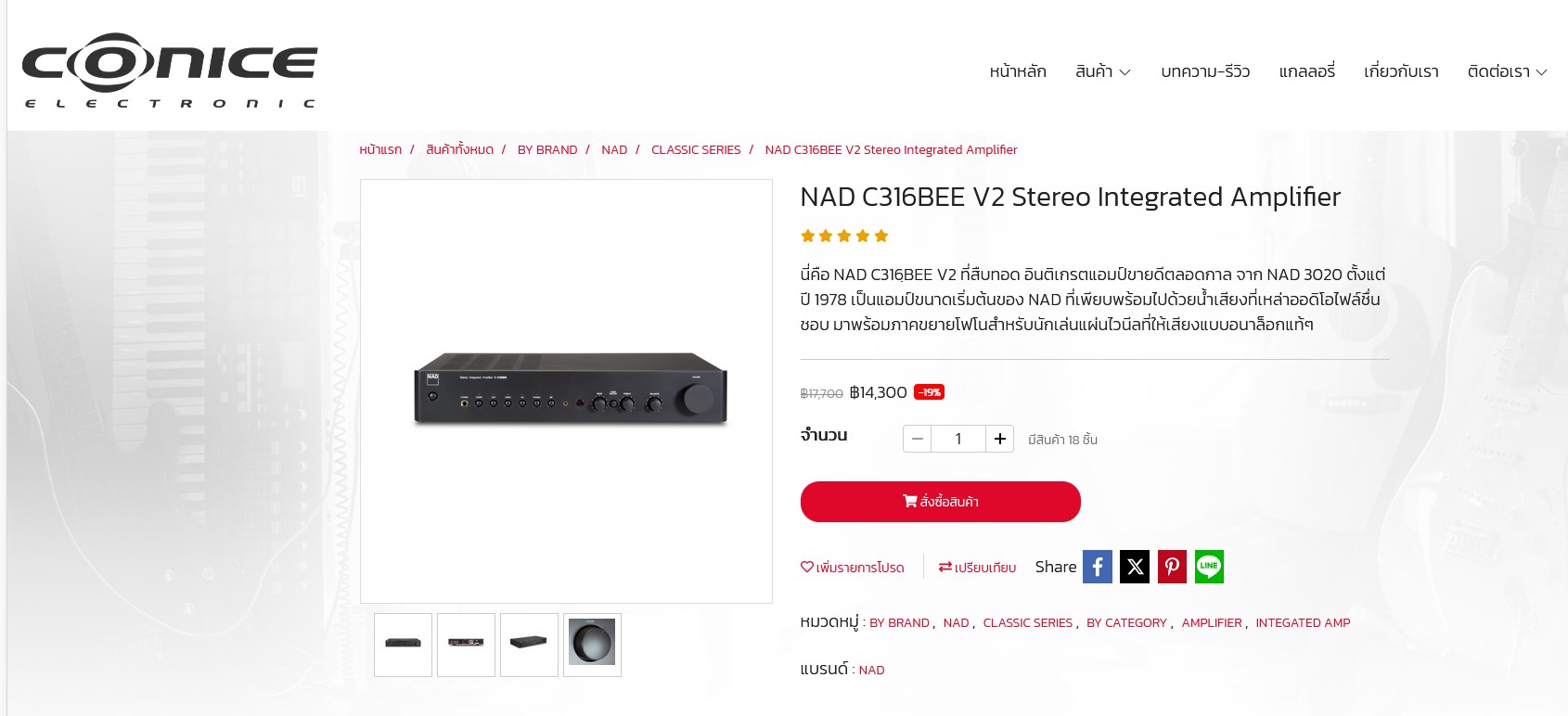Image resolution: width=1568 pixels, height=716 pixels.
Task: Open CLASSIC SERIES breadcrumb link
Action: [x=696, y=149]
